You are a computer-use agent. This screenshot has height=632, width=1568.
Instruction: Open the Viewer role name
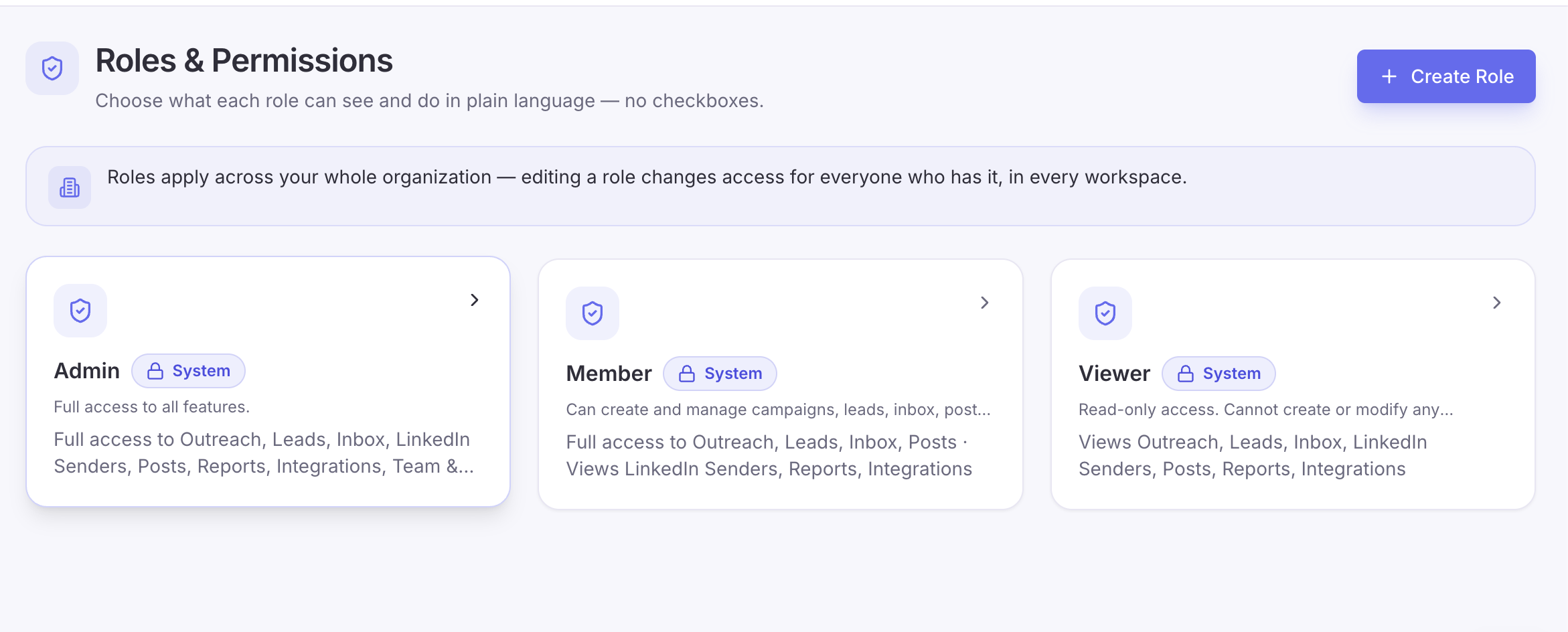point(1114,374)
